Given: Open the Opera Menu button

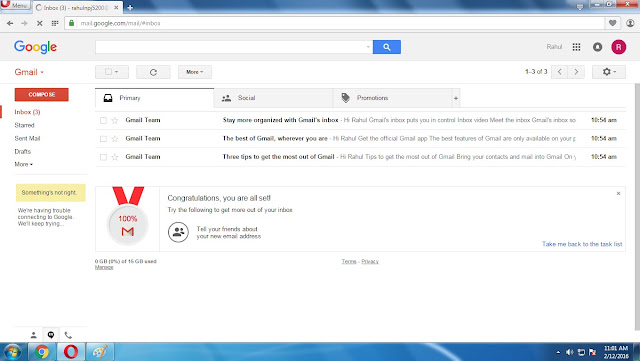Looking at the screenshot, I should pyautogui.click(x=16, y=5).
